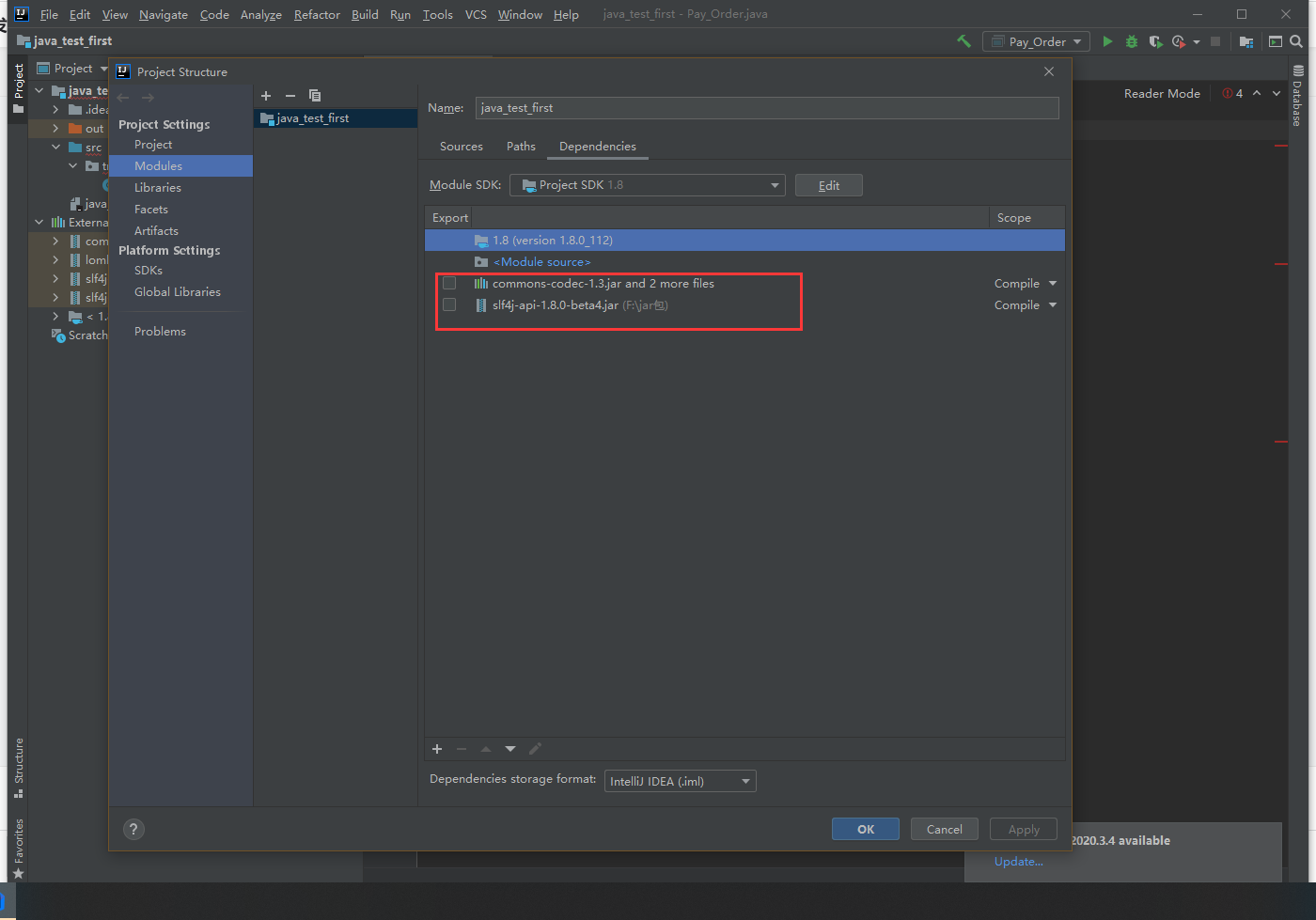Viewport: 1316px width, 920px height.
Task: Toggle export checkbox for commons-codec-1.3.jar
Action: [449, 283]
